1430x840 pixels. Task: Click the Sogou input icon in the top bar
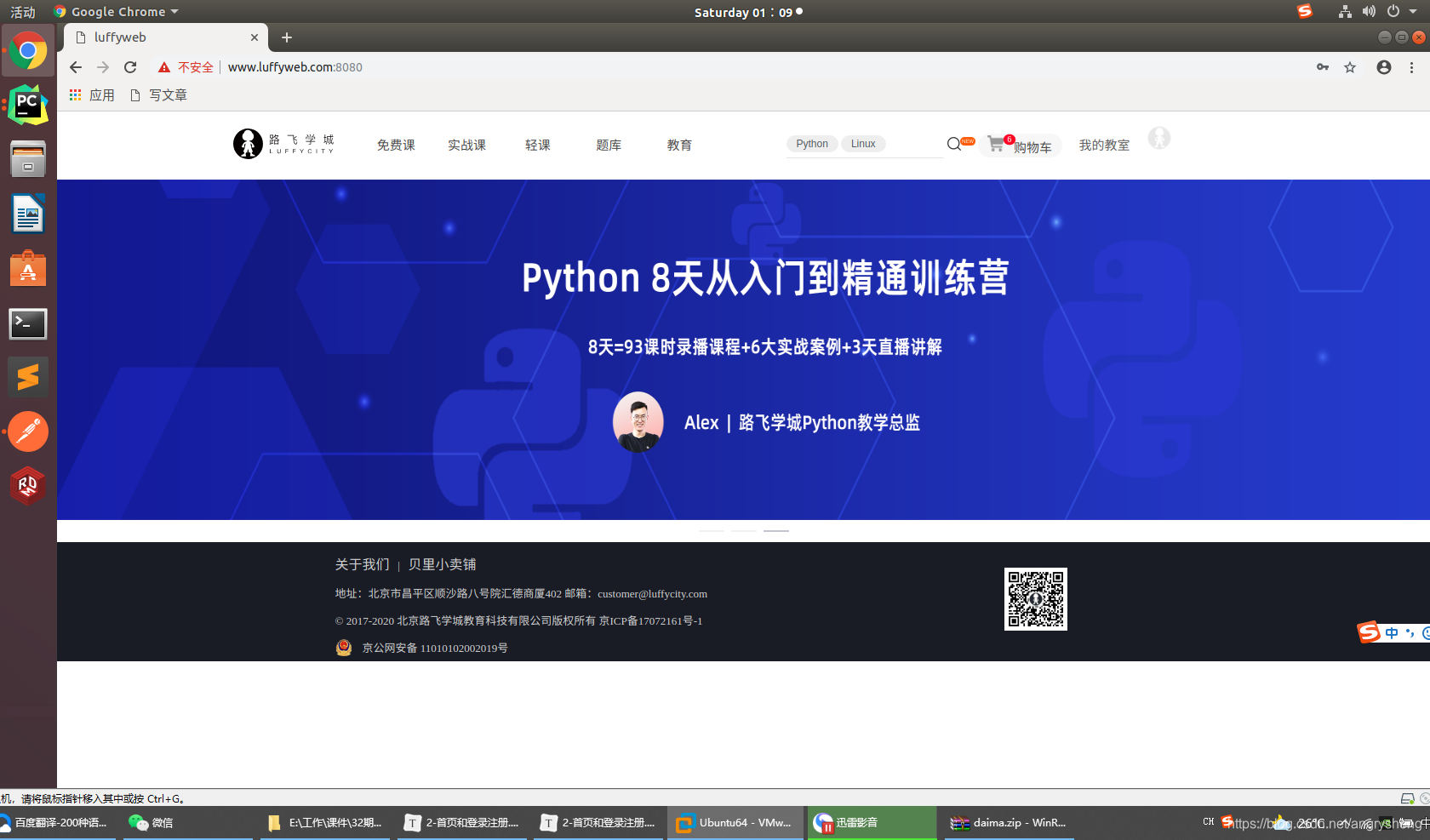coord(1304,11)
